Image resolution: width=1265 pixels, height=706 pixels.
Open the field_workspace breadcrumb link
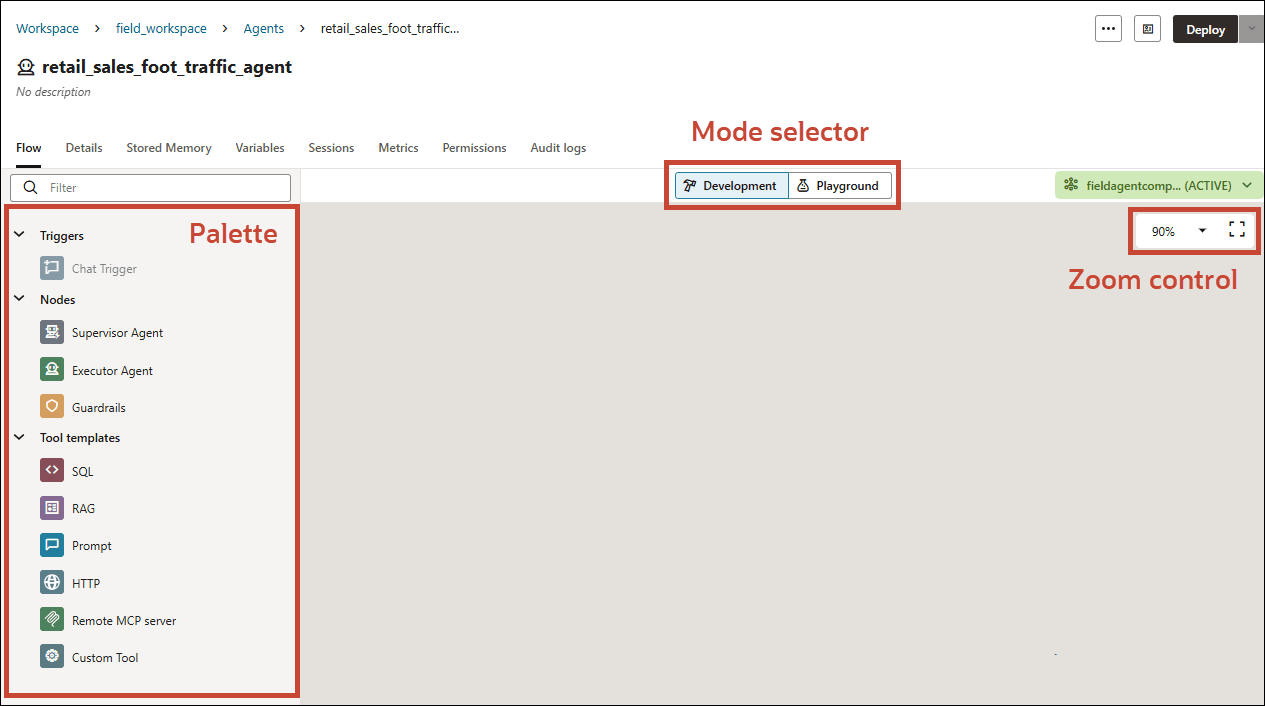click(x=161, y=29)
